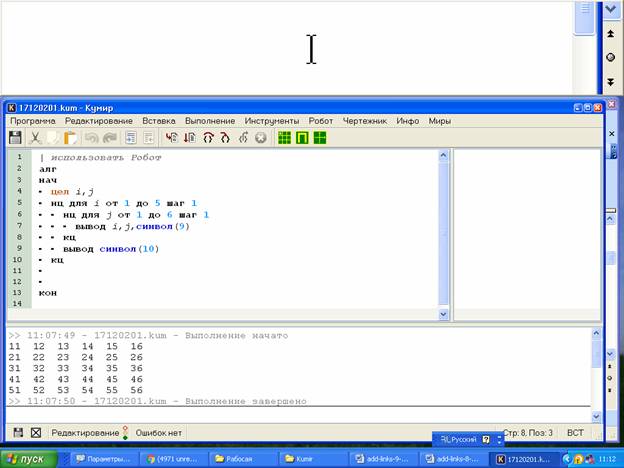Click the greyed step-out execution icon
The height and width of the screenshot is (468, 624).
243,138
